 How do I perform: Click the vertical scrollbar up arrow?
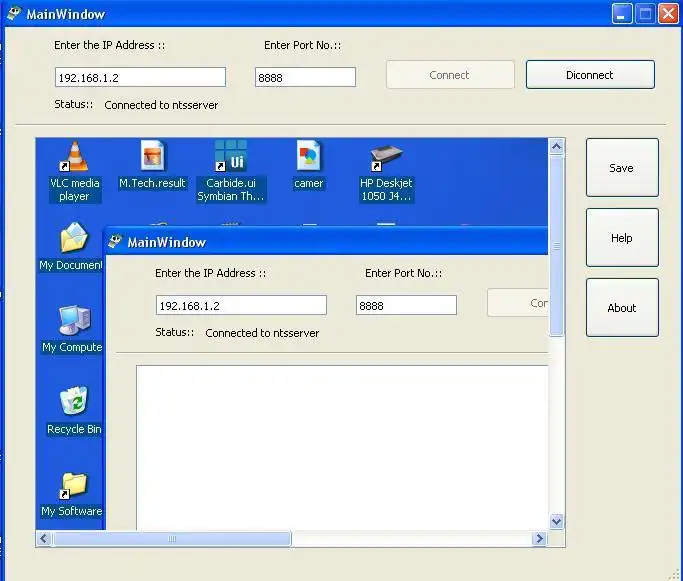[556, 147]
